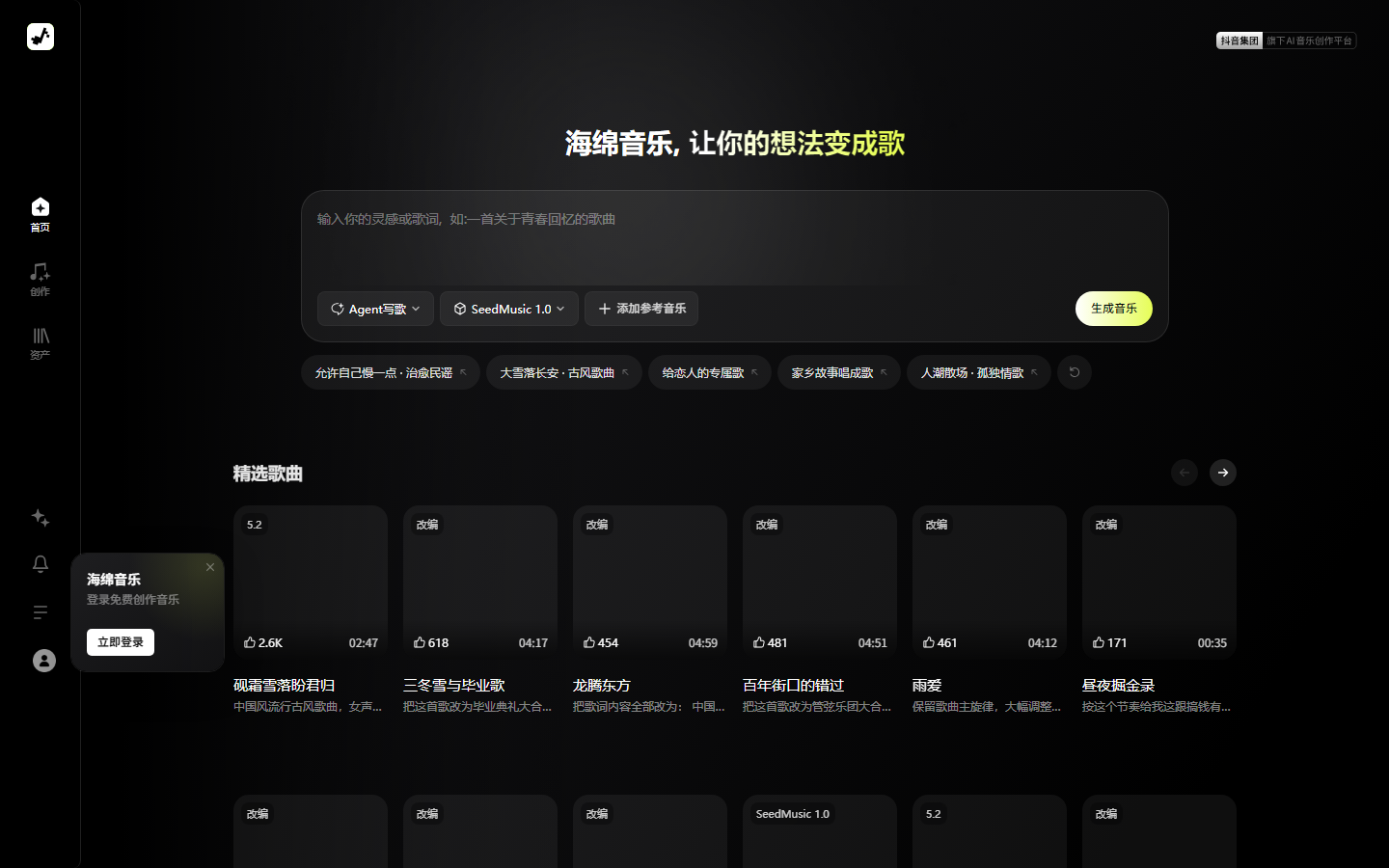Click the description 保留歌曲主旋律
This screenshot has width=1389, height=868.
987,707
